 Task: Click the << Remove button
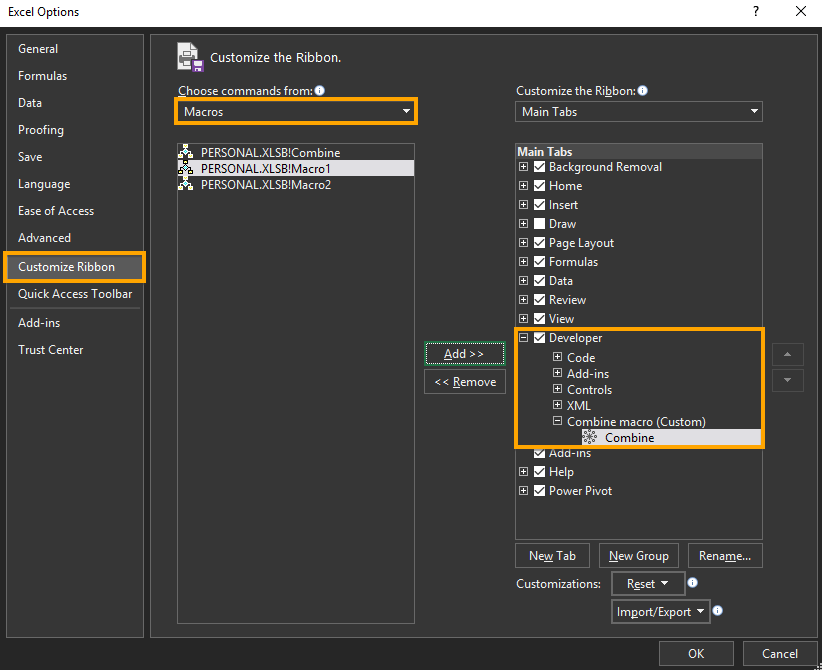pyautogui.click(x=464, y=382)
